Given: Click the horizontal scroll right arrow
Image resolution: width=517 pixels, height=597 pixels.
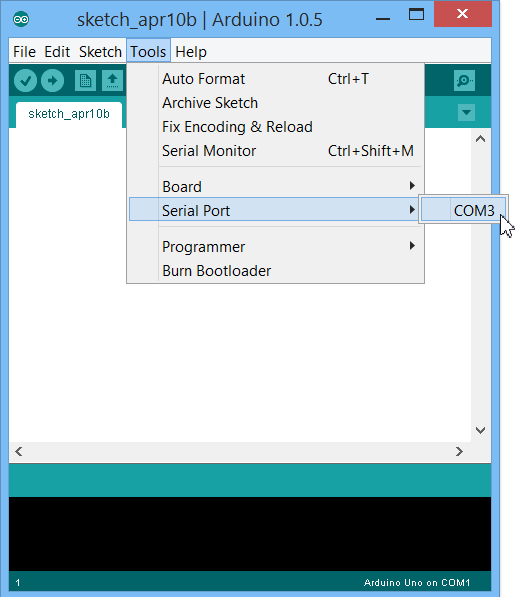Looking at the screenshot, I should tap(459, 452).
